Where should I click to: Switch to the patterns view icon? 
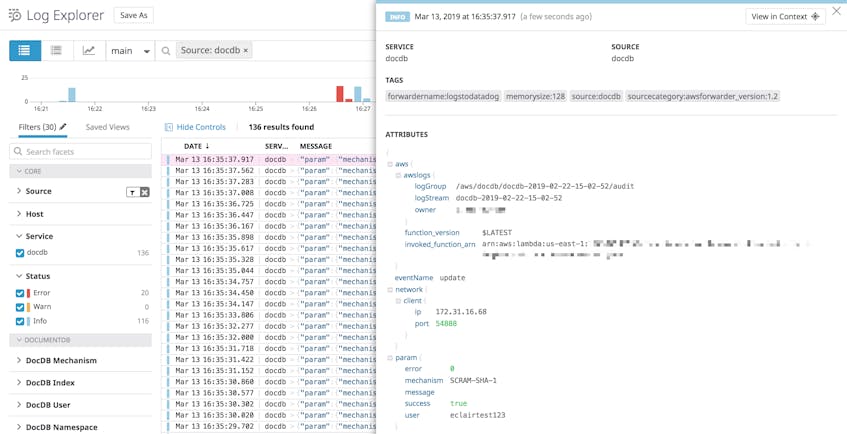pos(56,50)
